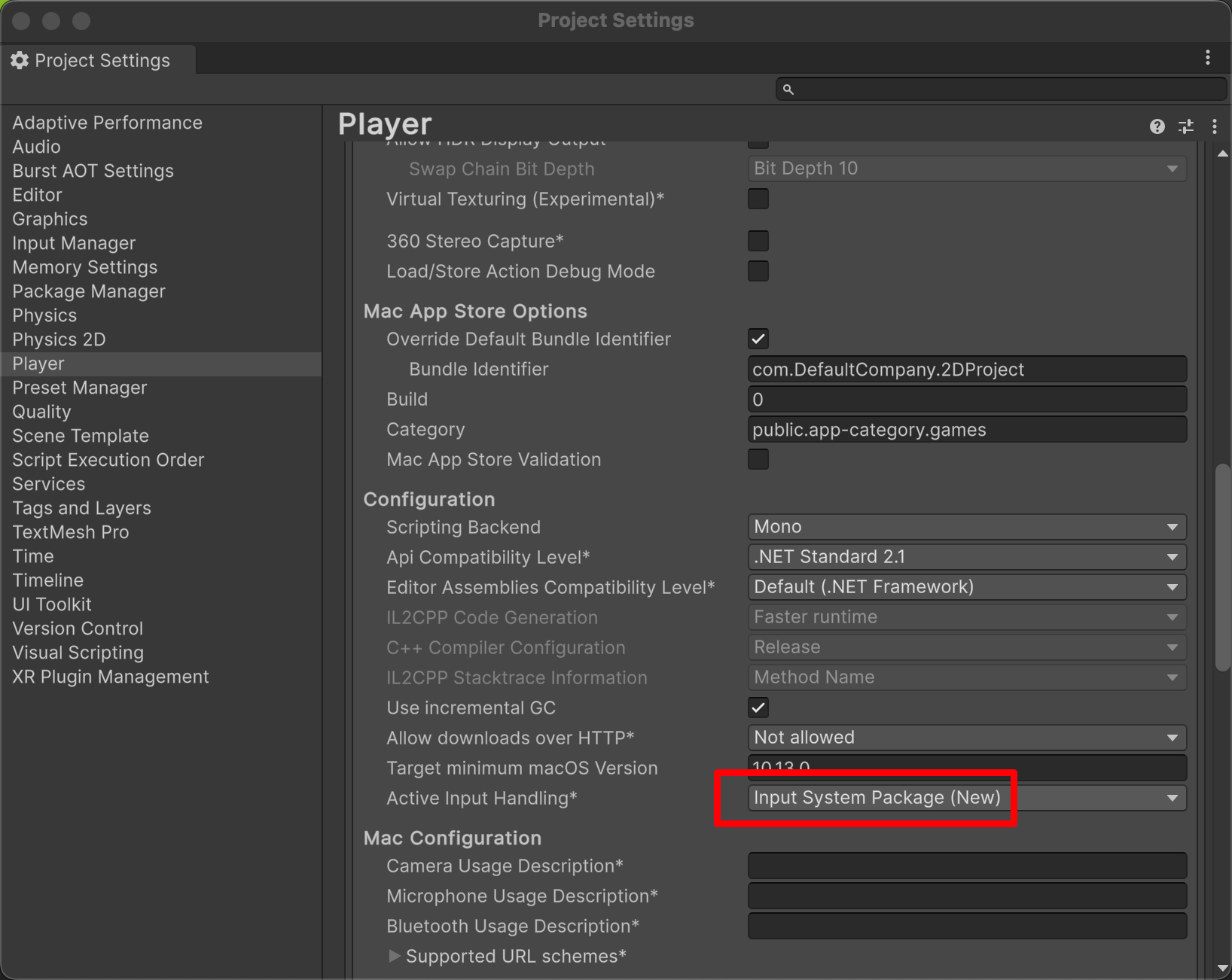Toggle Virtual Texturing (Experimental) checkbox
Image resolution: width=1232 pixels, height=980 pixels.
coord(758,199)
